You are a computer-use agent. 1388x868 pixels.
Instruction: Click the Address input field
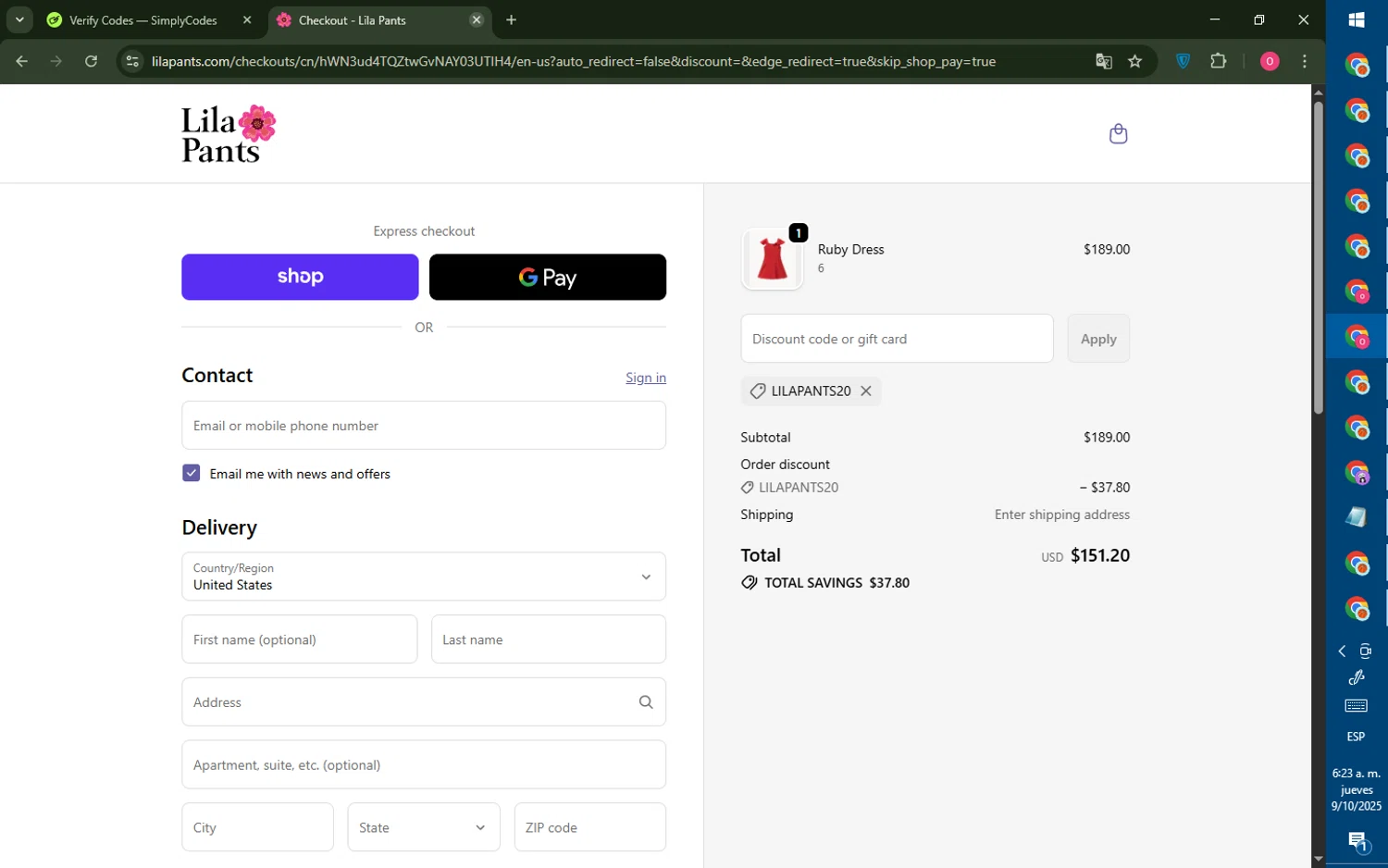tap(424, 702)
